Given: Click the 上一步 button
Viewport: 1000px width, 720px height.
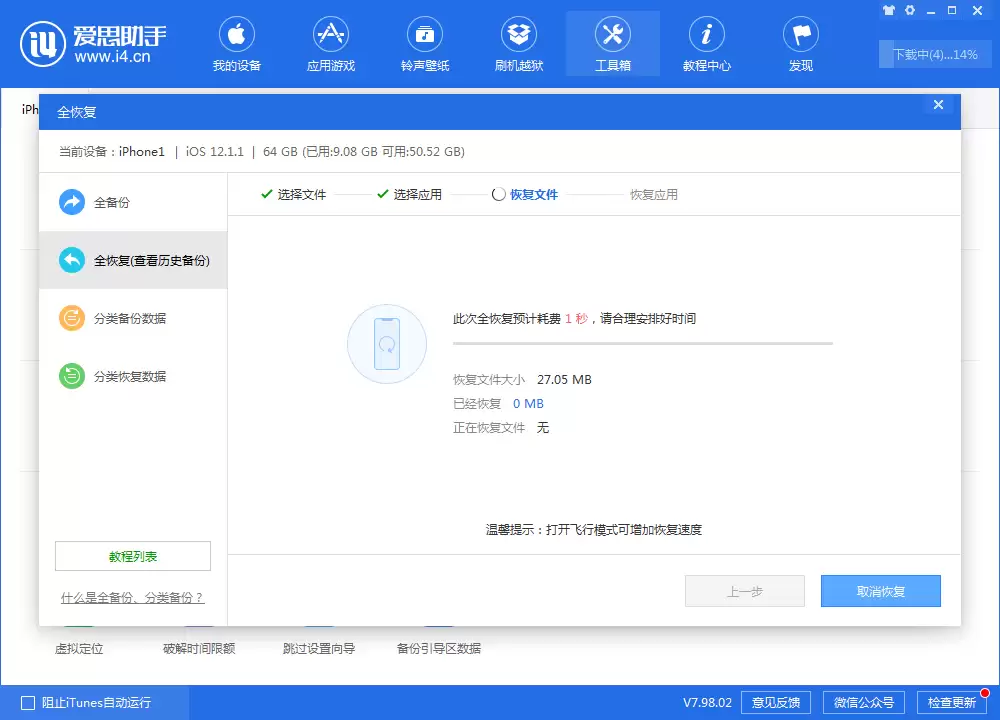Looking at the screenshot, I should (745, 591).
